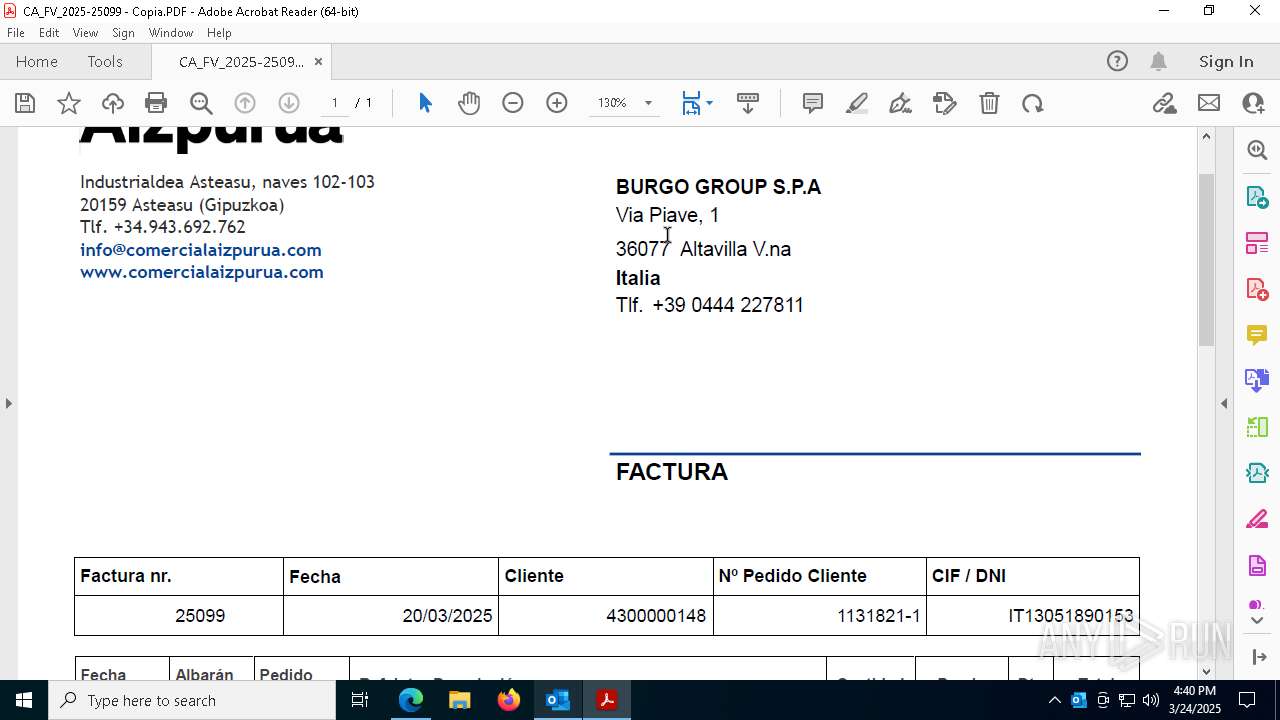The height and width of the screenshot is (720, 1280).
Task: Click the delete trash icon
Action: click(989, 103)
